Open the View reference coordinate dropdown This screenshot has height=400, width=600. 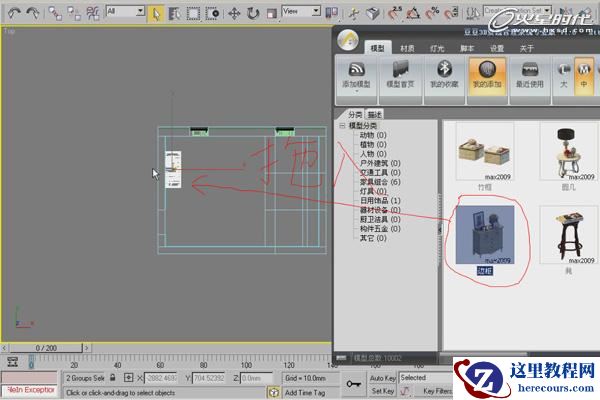point(302,11)
